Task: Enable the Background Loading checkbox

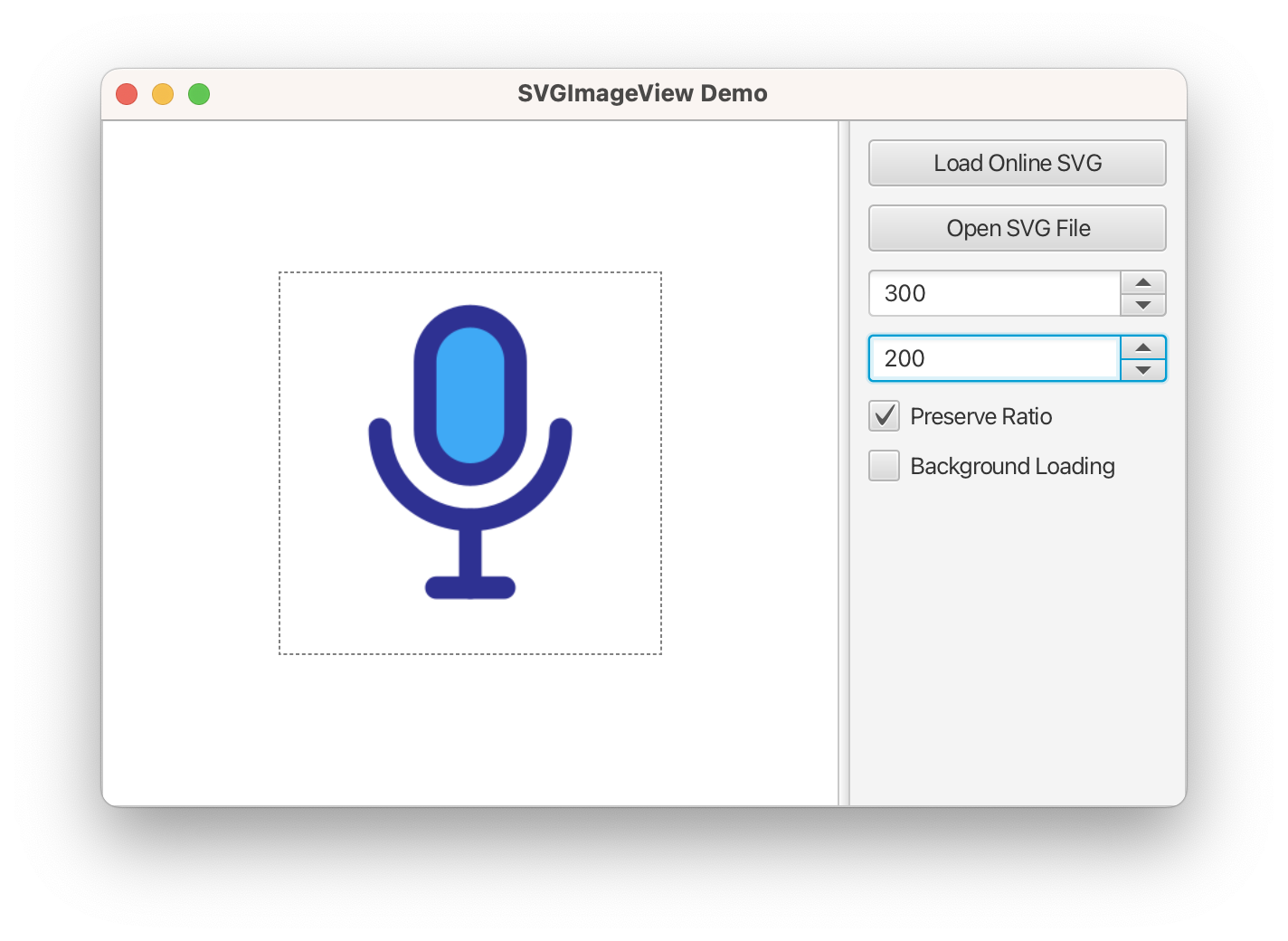Action: 884,465
